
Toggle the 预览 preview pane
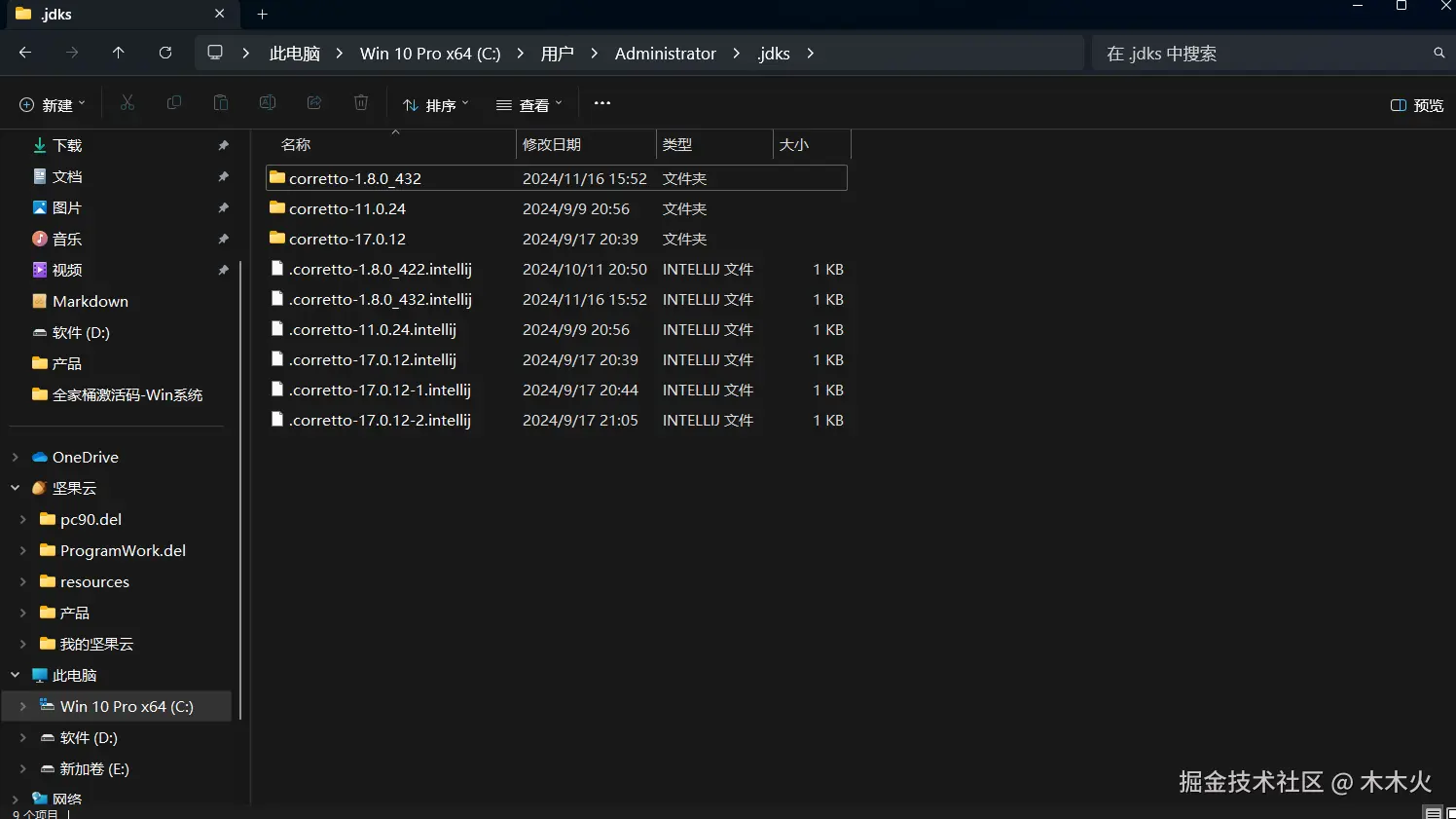tap(1417, 105)
